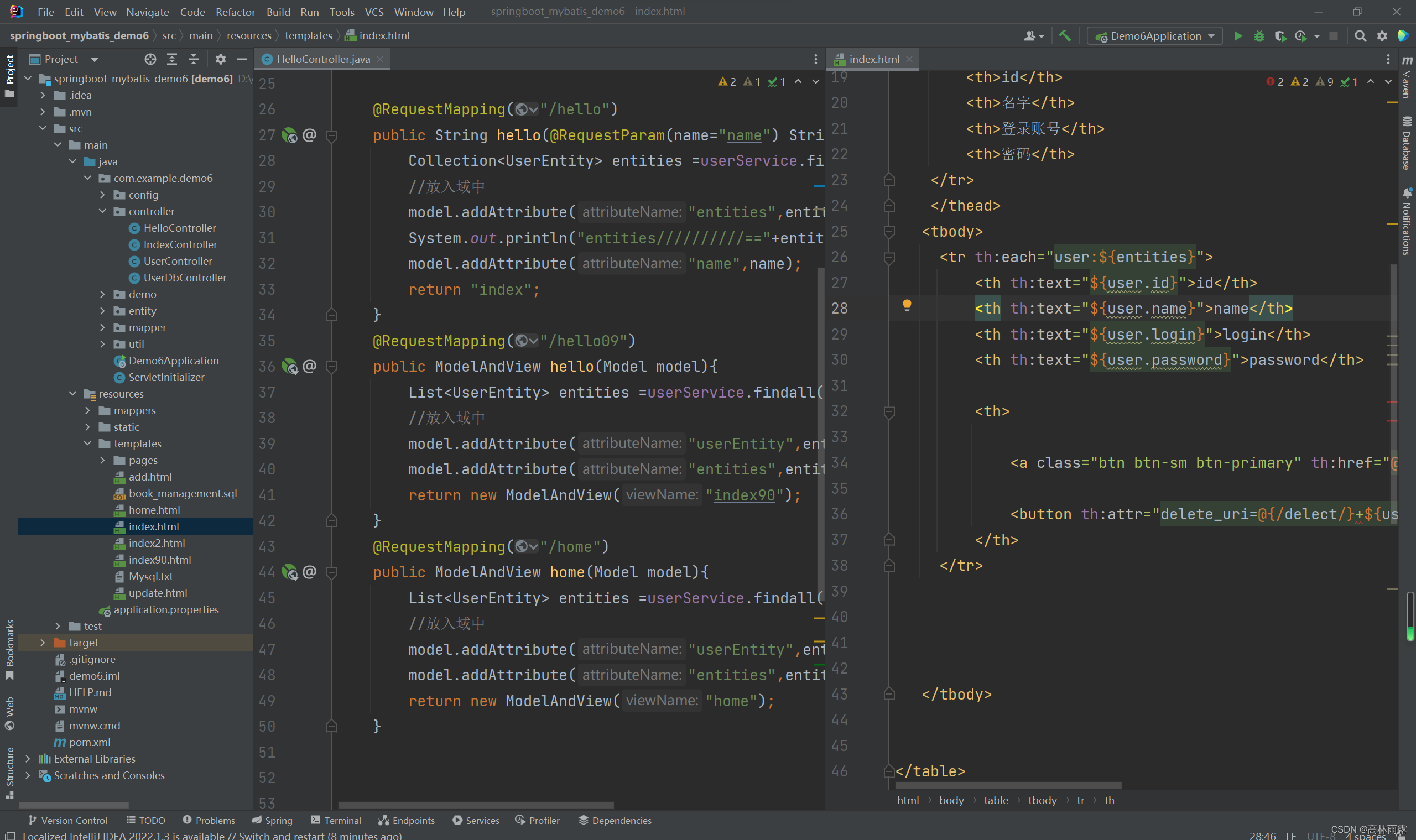Open Search Everywhere magnifier icon
1416x840 pixels.
pyautogui.click(x=1360, y=36)
